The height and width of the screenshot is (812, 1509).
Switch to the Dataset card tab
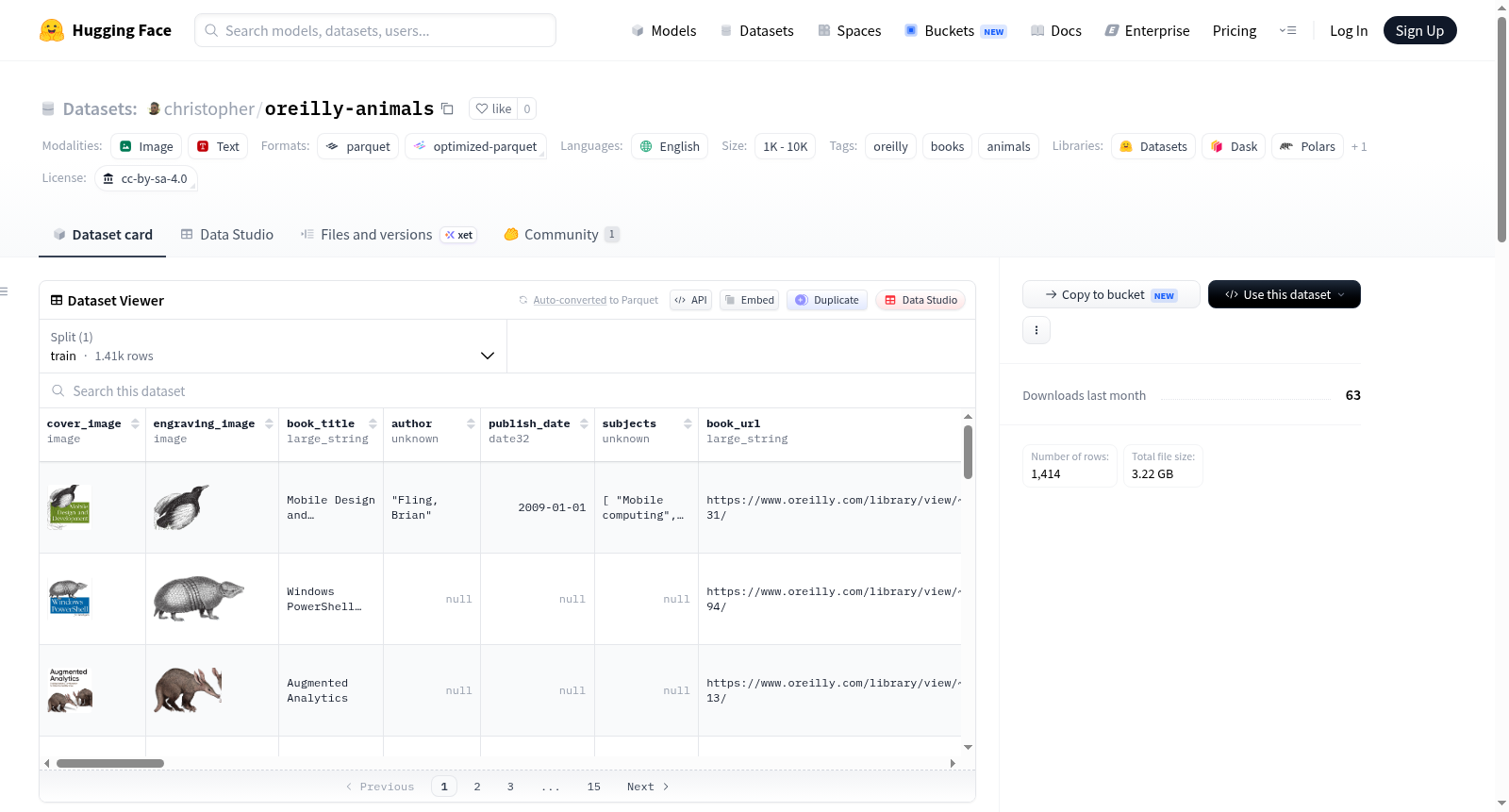[103, 234]
